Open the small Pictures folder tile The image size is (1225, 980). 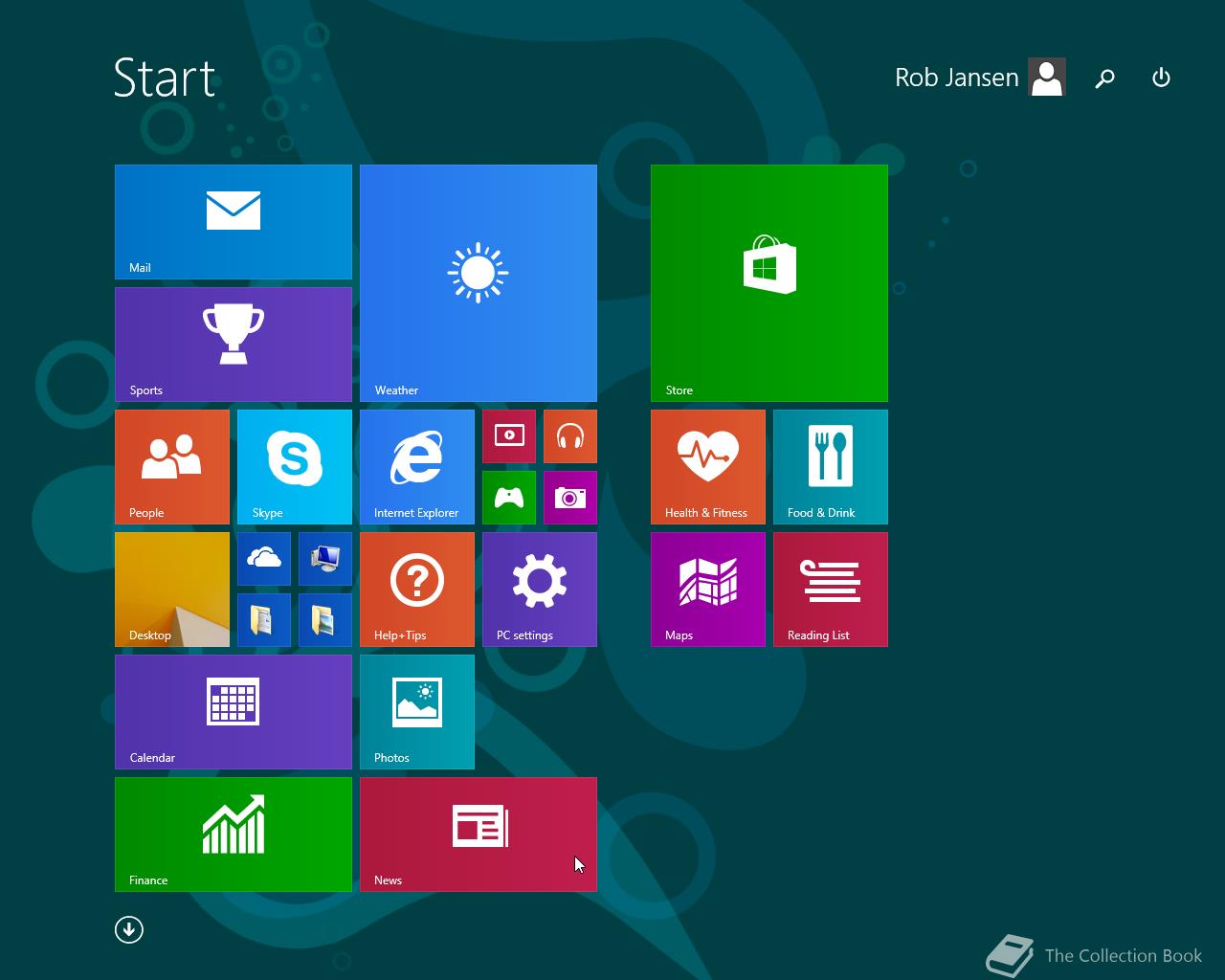pyautogui.click(x=325, y=620)
